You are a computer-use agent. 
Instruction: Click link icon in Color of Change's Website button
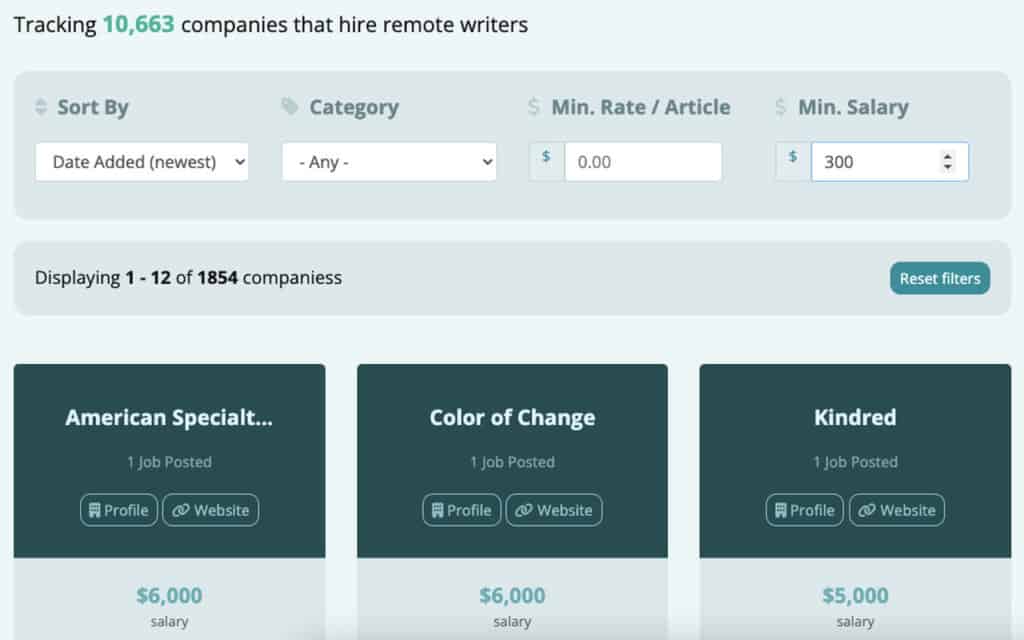[x=523, y=510]
